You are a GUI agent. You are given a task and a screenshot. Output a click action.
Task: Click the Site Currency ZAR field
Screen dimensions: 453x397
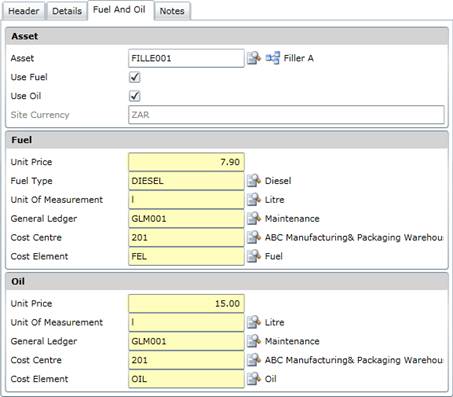coord(286,115)
